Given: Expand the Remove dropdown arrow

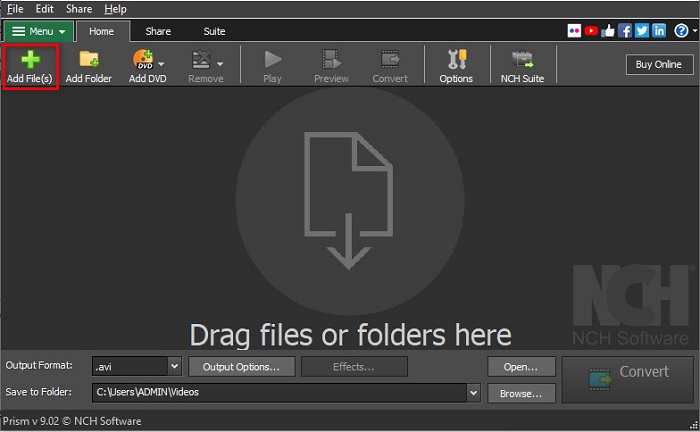Looking at the screenshot, I should [x=220, y=64].
